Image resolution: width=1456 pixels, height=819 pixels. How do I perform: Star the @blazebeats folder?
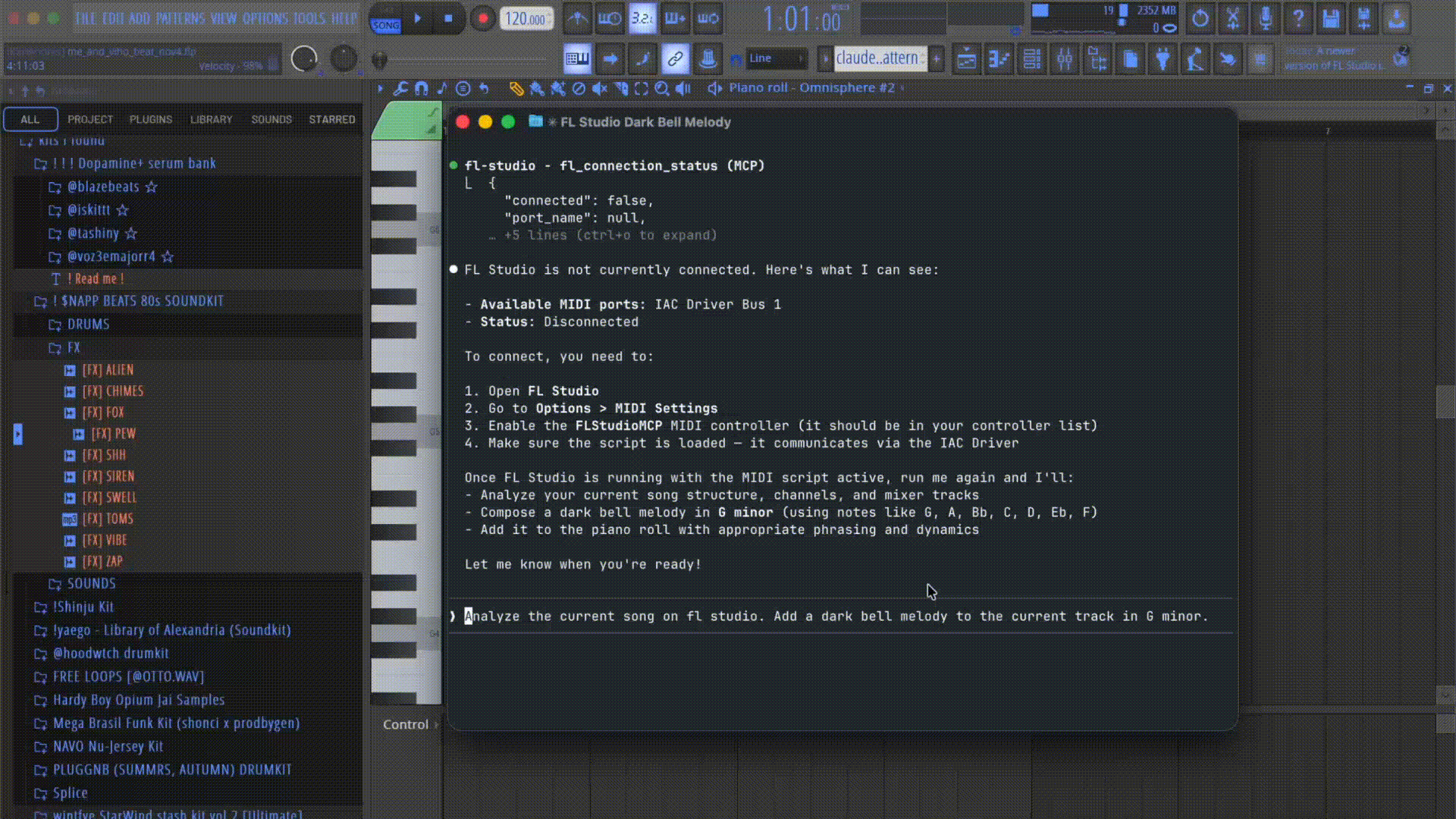[x=151, y=187]
